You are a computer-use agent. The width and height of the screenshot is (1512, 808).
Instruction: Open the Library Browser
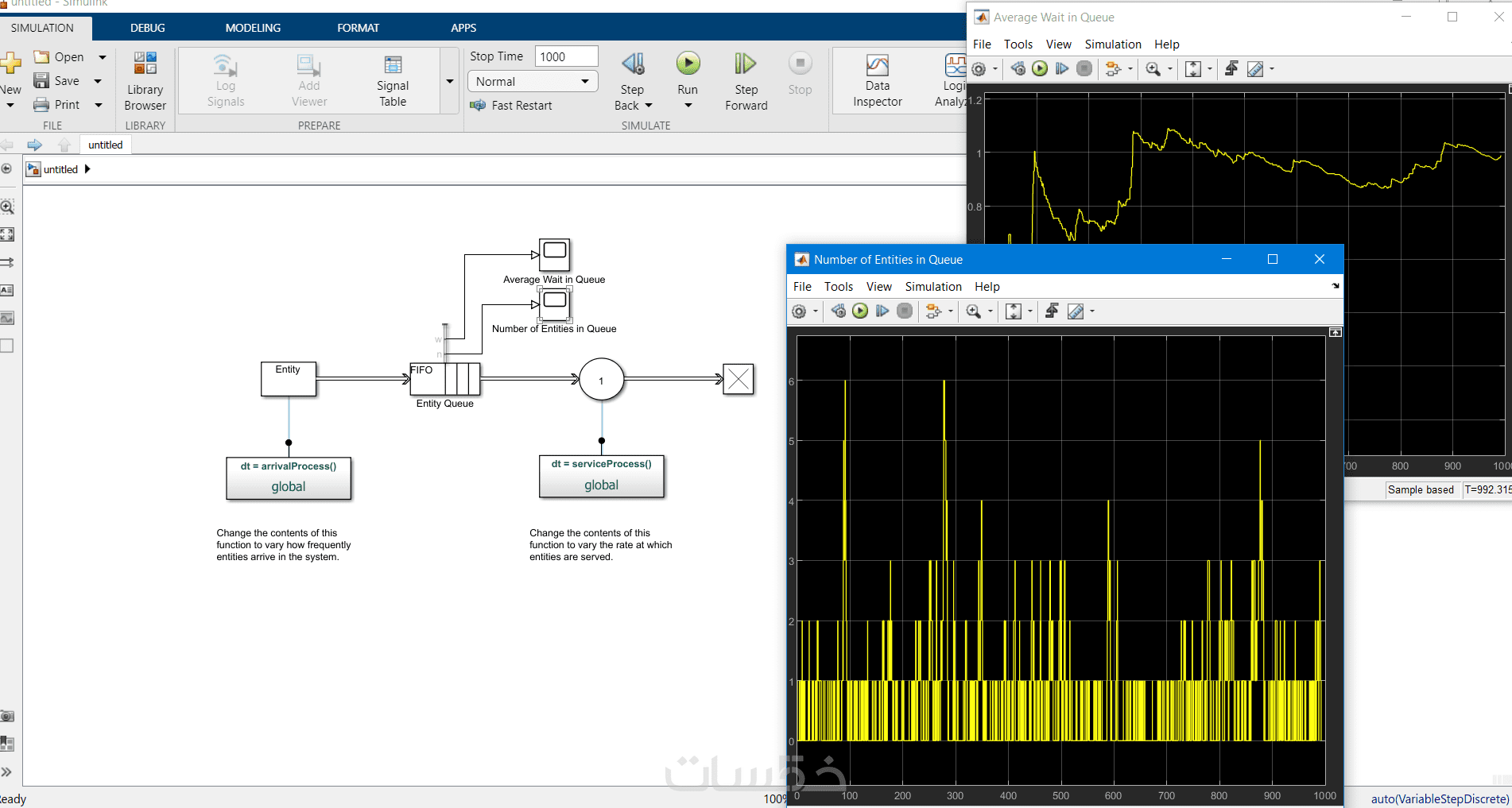point(145,81)
